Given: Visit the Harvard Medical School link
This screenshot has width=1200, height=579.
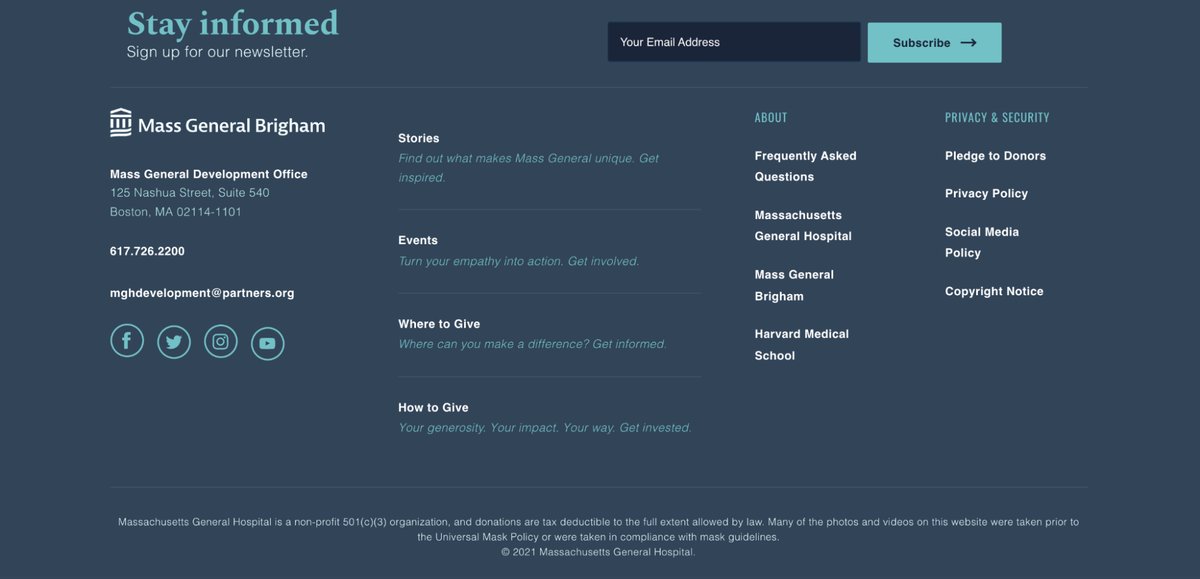Looking at the screenshot, I should tap(801, 345).
